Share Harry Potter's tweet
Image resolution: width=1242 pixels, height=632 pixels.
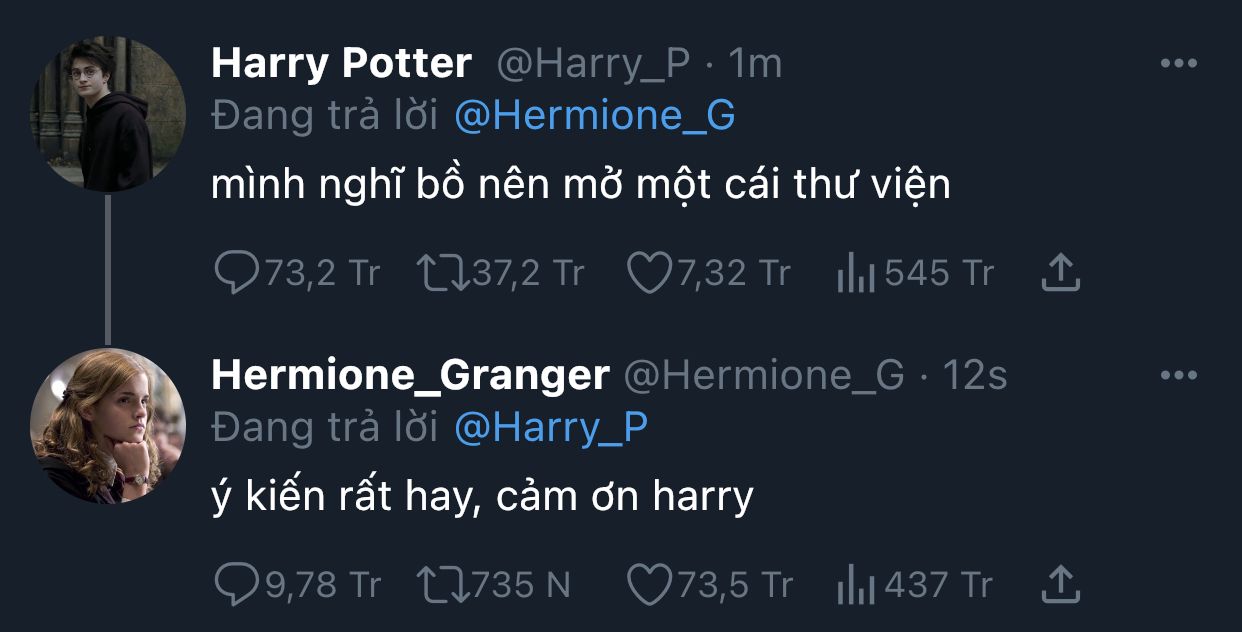[1061, 272]
